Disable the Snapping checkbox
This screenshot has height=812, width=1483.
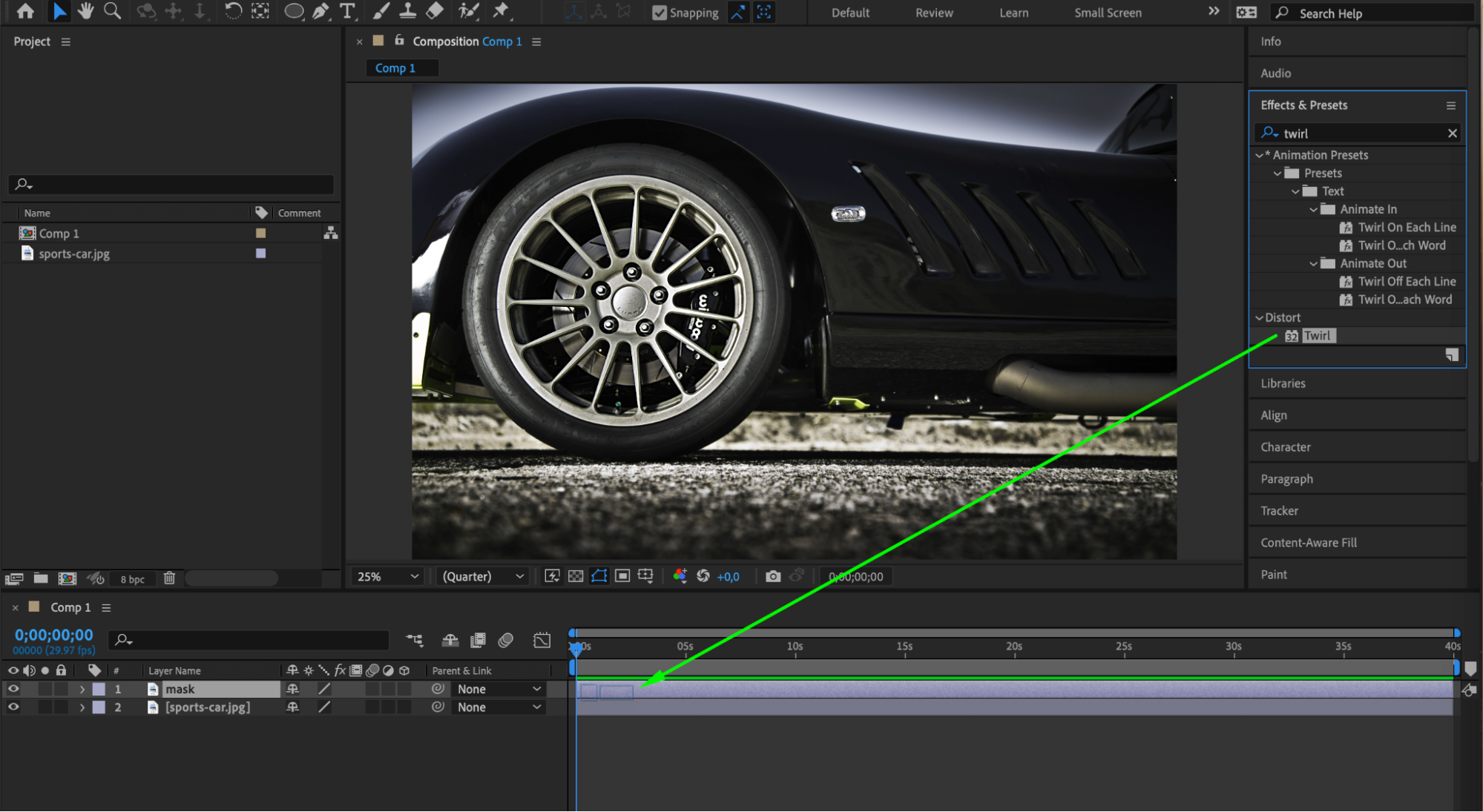pyautogui.click(x=659, y=13)
